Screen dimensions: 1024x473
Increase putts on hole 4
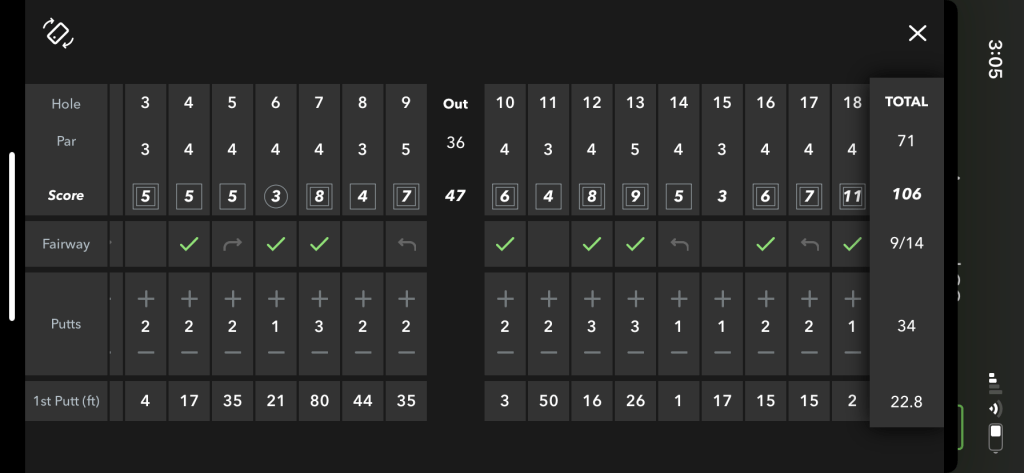click(189, 298)
